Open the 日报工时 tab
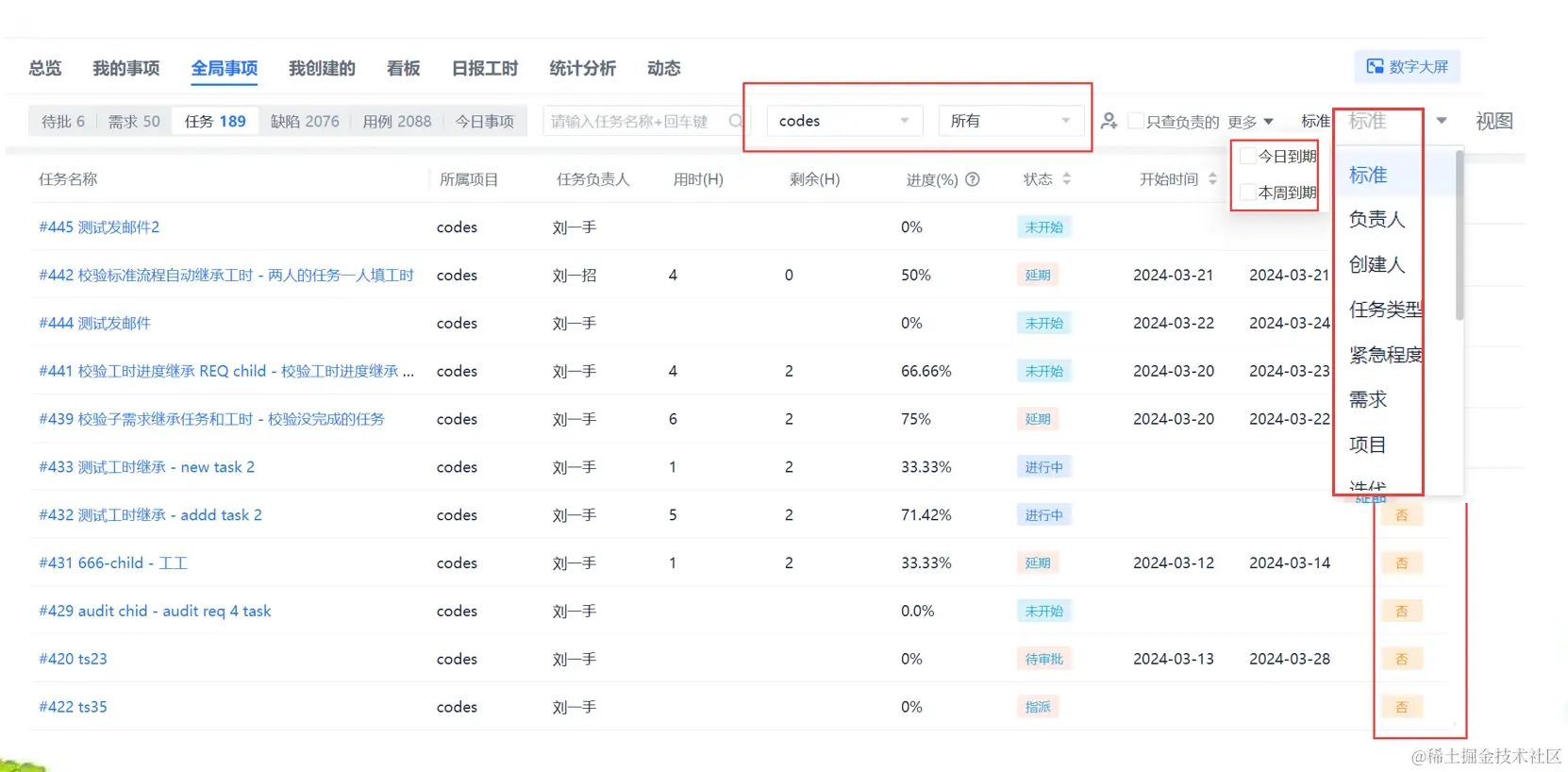The height and width of the screenshot is (772, 1568). click(485, 68)
